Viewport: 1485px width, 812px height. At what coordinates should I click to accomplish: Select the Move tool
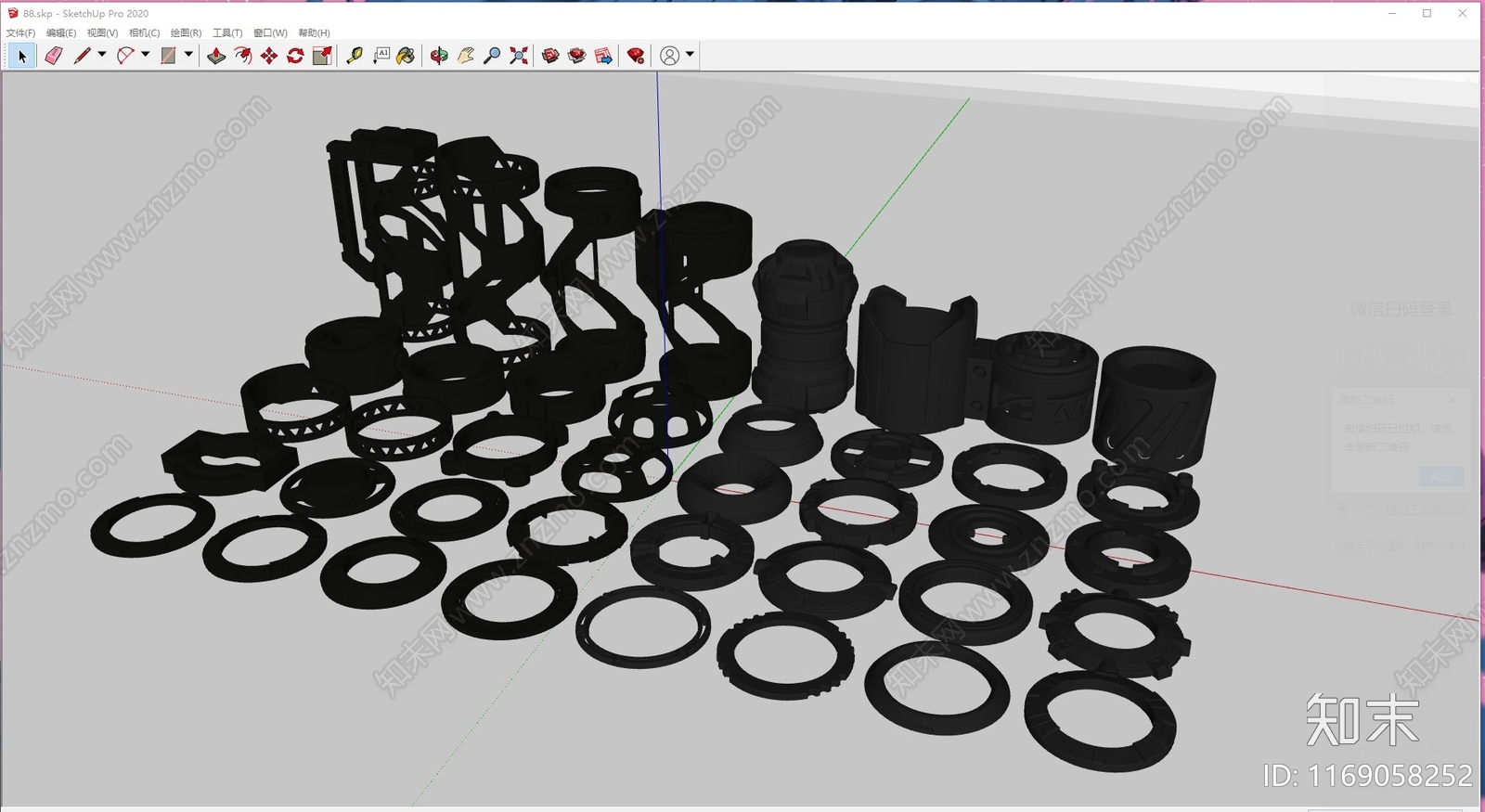(x=269, y=56)
